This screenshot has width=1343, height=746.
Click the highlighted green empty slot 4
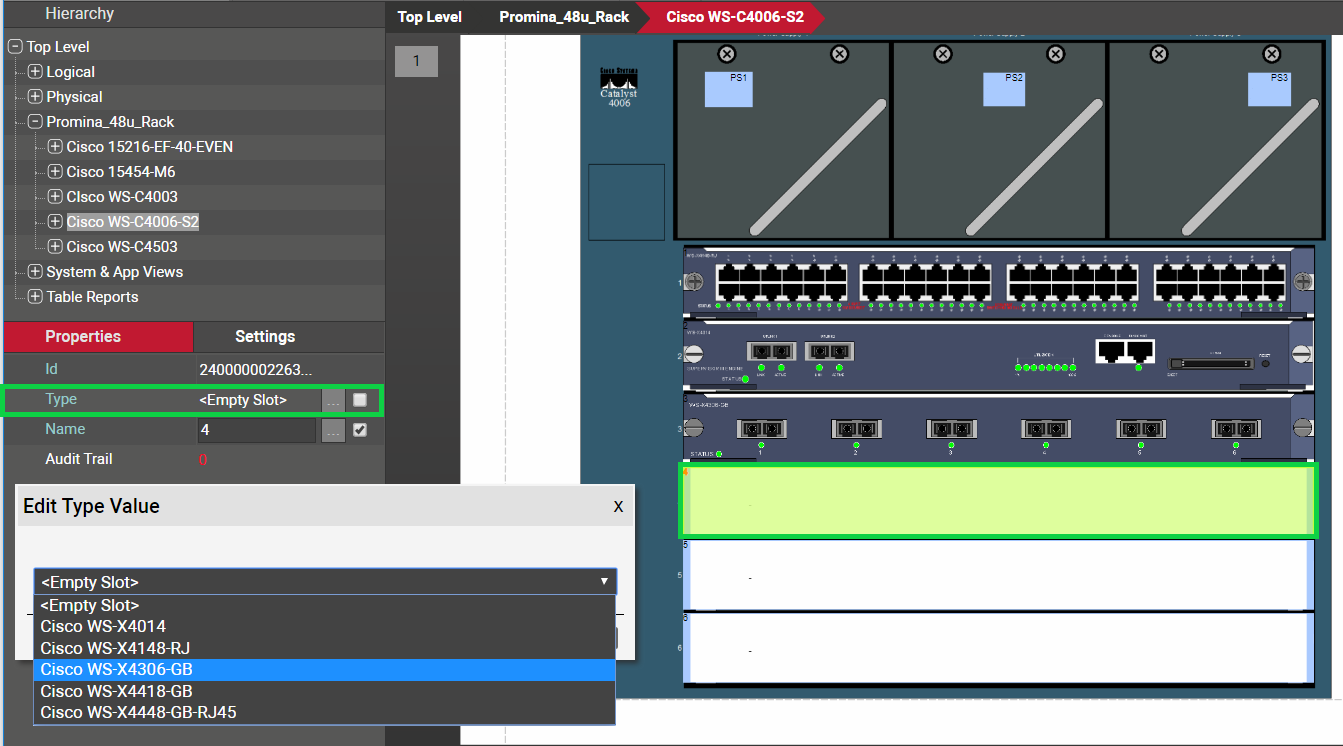tap(997, 500)
